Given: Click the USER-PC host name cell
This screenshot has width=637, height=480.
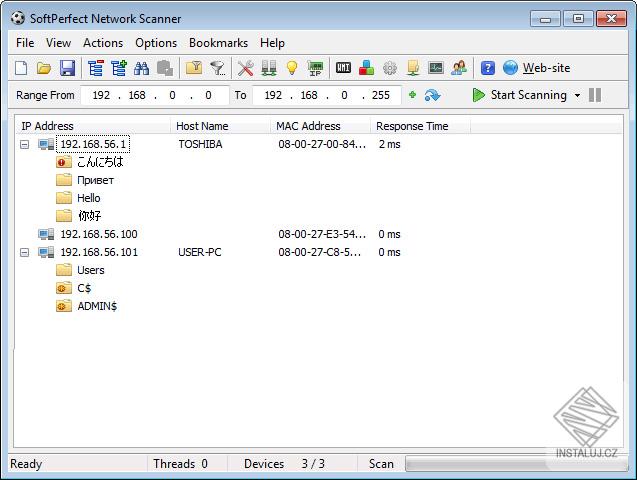Looking at the screenshot, I should (x=200, y=252).
